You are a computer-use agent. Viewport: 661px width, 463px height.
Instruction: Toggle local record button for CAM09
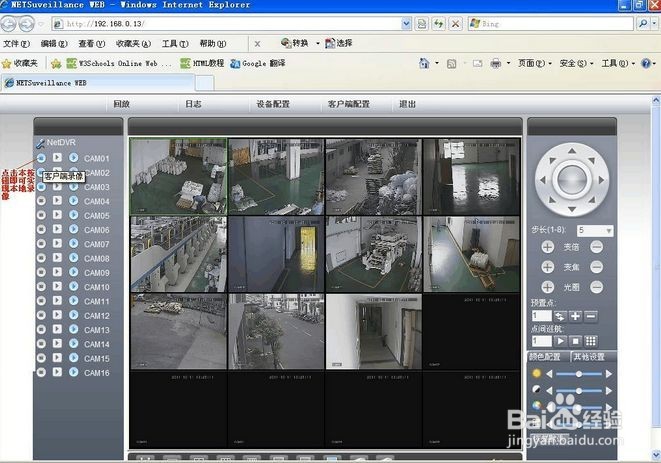click(41, 272)
